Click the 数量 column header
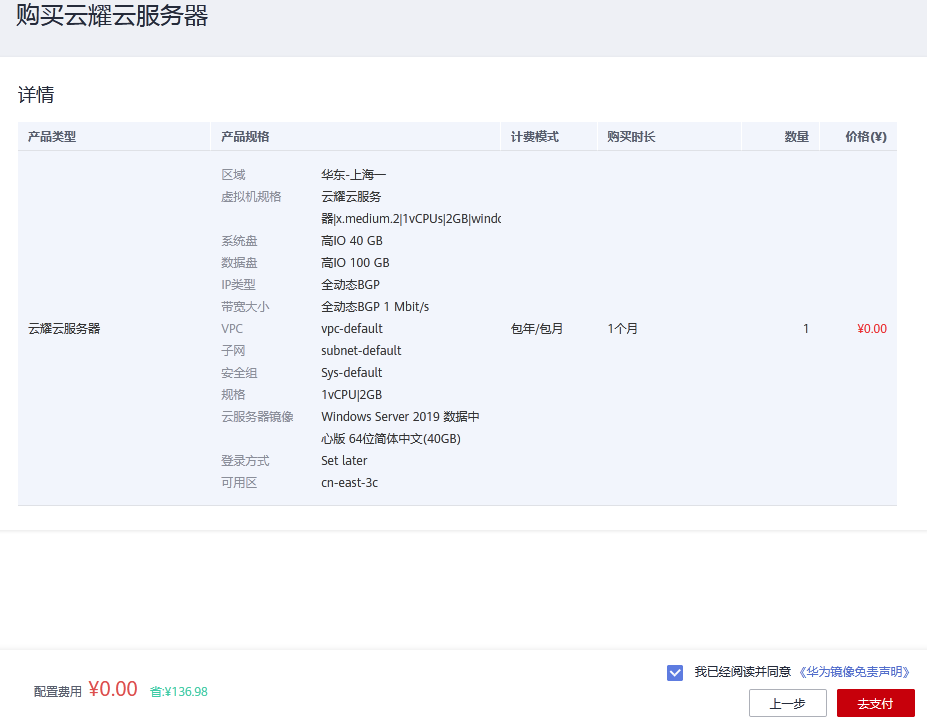The height and width of the screenshot is (721, 927). point(796,137)
